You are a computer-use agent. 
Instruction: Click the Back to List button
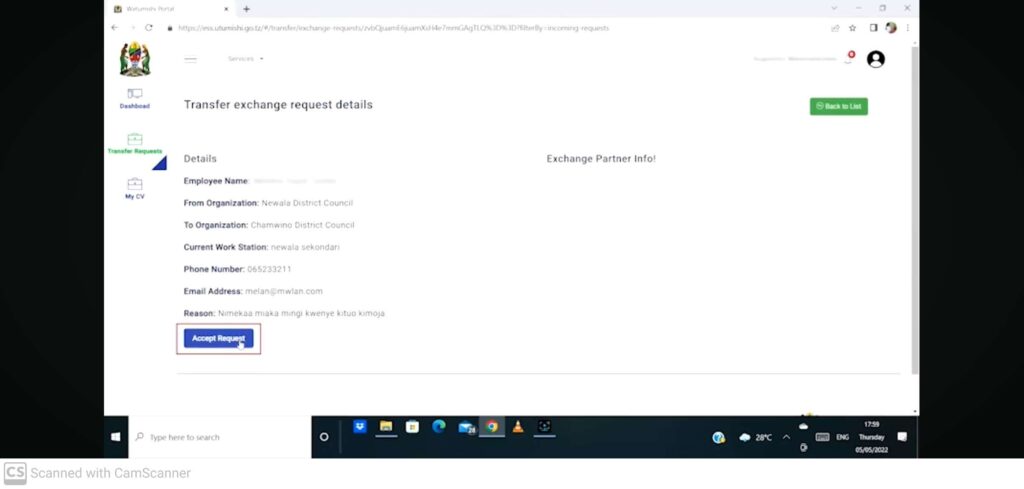tap(838, 106)
